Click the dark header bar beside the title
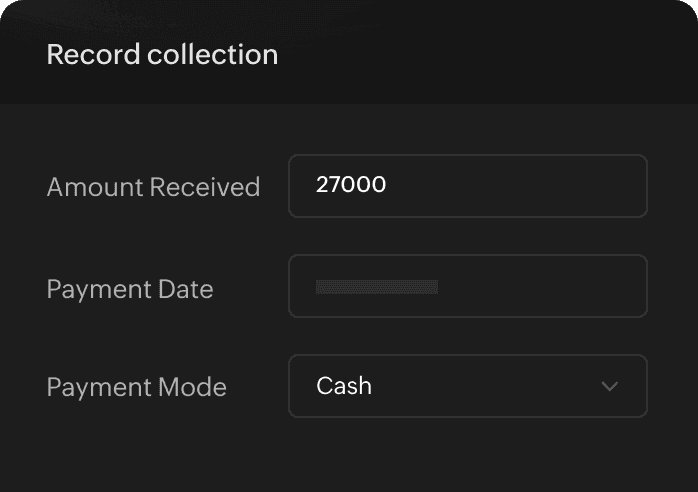Image resolution: width=698 pixels, height=492 pixels. click(480, 54)
